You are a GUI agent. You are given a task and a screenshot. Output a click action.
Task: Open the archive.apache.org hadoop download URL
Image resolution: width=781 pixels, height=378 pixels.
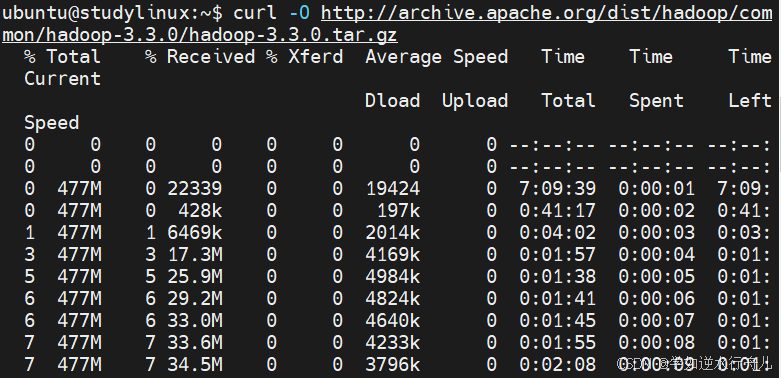(x=546, y=13)
